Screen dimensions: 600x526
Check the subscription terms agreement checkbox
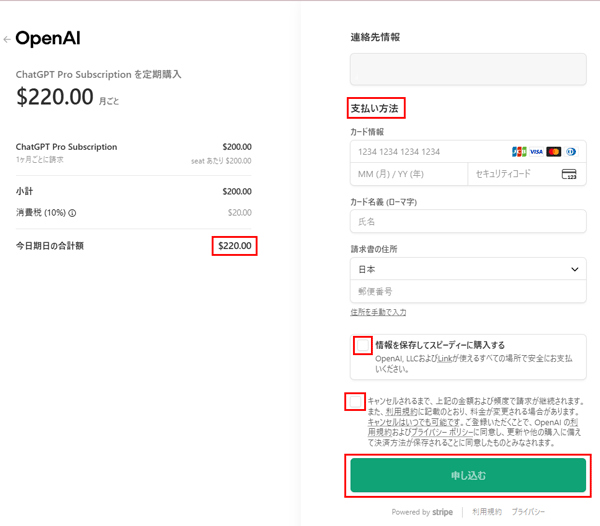point(355,402)
